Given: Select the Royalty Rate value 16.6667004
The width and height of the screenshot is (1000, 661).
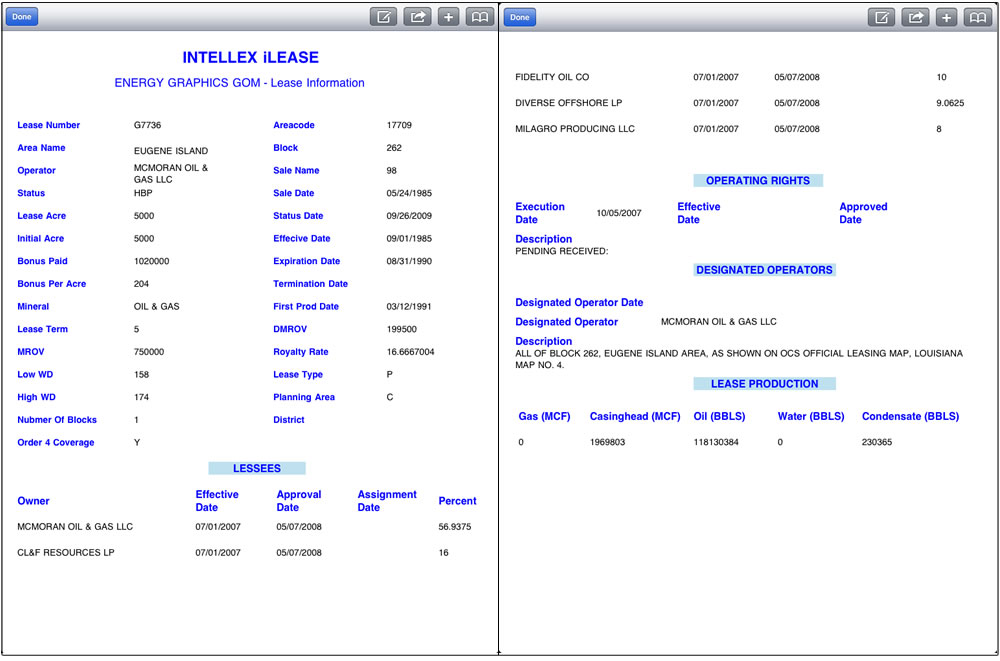Looking at the screenshot, I should click(411, 352).
